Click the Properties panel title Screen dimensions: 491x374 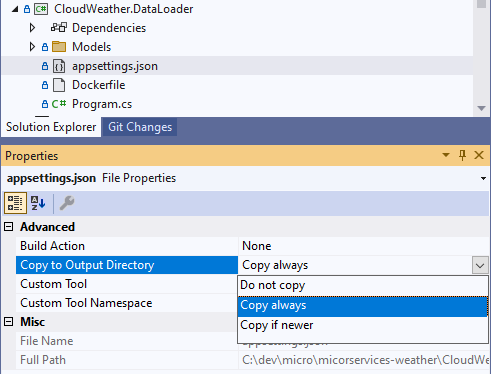click(32, 156)
